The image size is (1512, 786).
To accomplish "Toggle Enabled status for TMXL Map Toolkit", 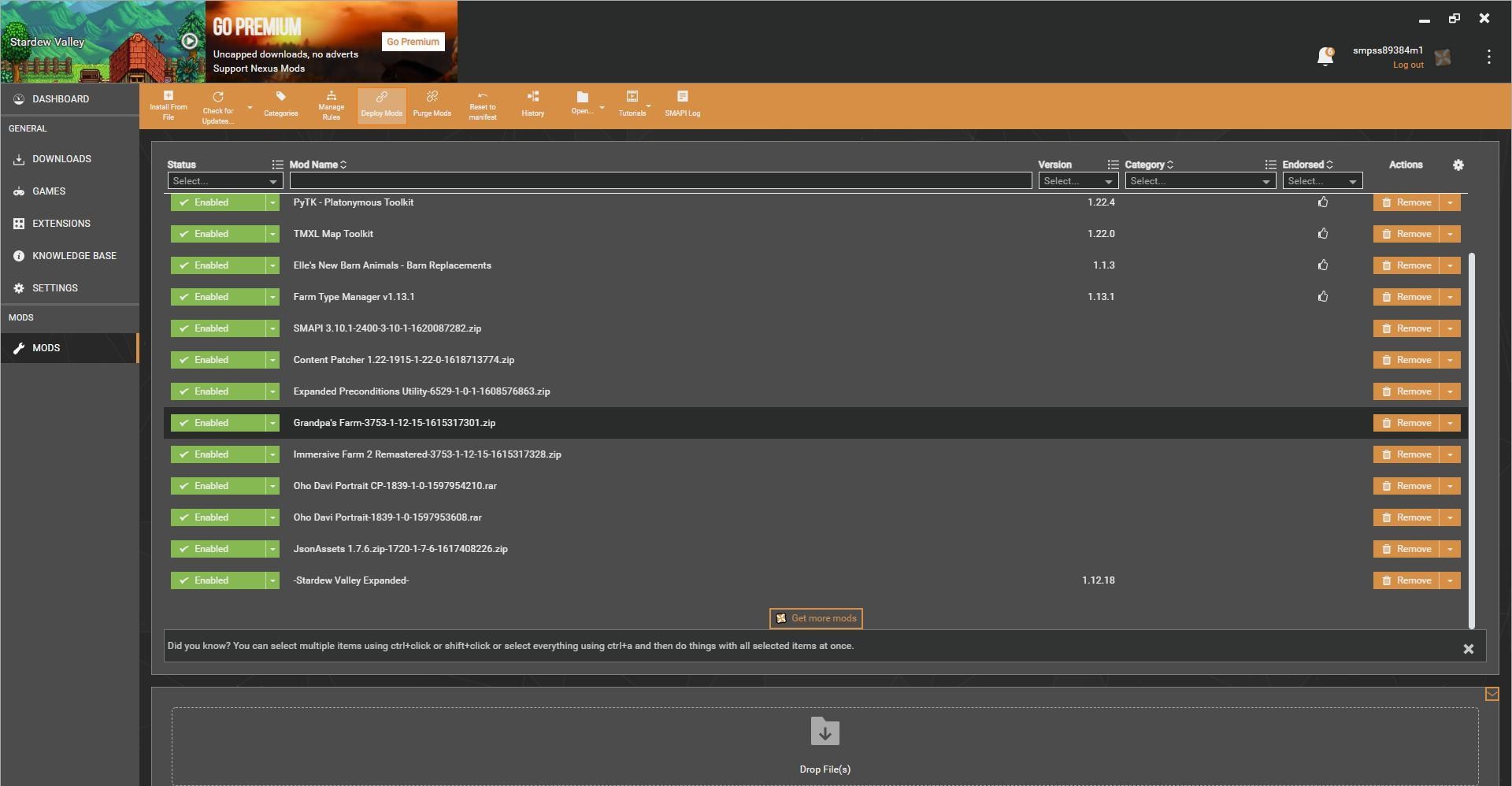I will click(217, 234).
